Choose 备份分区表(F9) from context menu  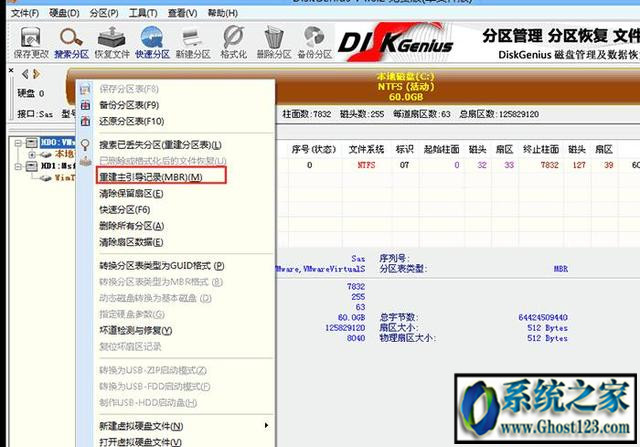[x=129, y=105]
